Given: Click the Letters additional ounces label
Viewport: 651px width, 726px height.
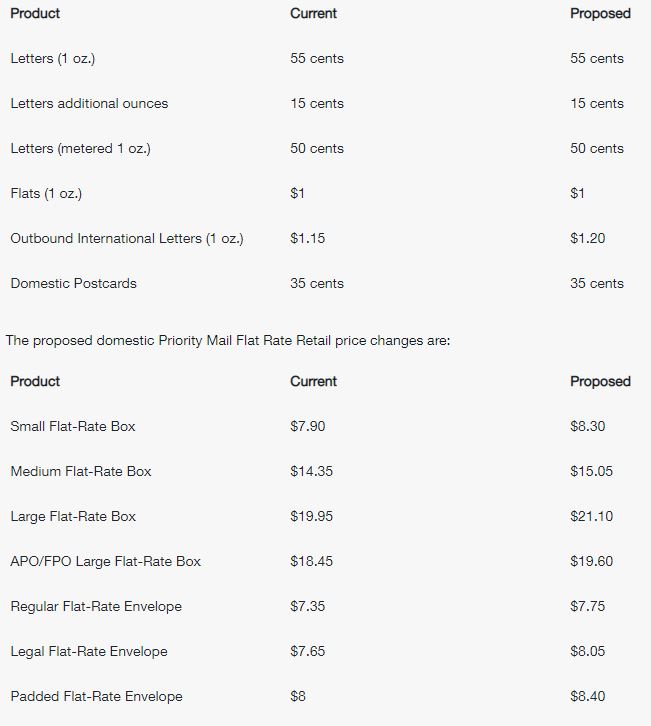Looking at the screenshot, I should click(89, 103).
